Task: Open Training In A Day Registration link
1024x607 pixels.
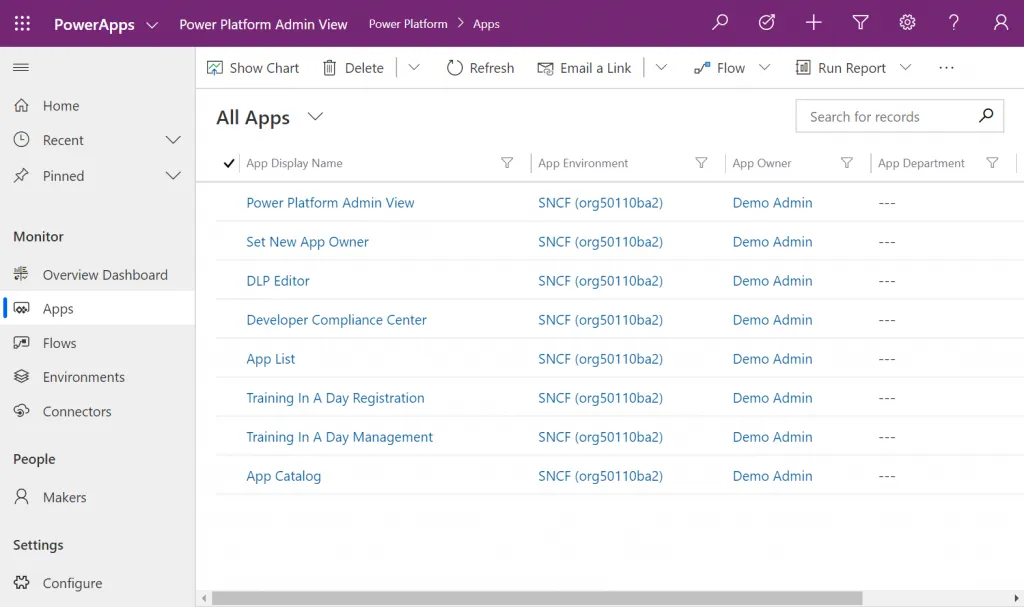Action: click(335, 398)
